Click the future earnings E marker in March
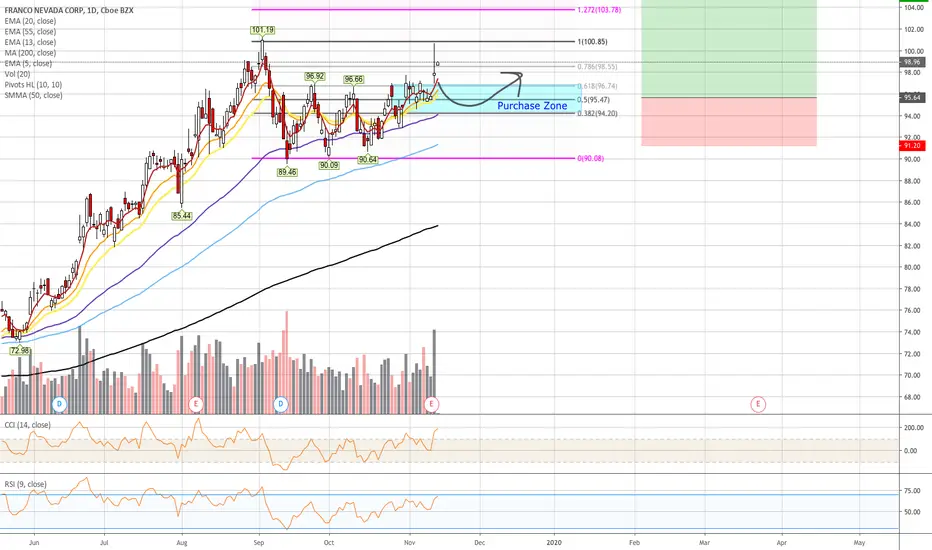This screenshot has width=932, height=550. coord(758,404)
